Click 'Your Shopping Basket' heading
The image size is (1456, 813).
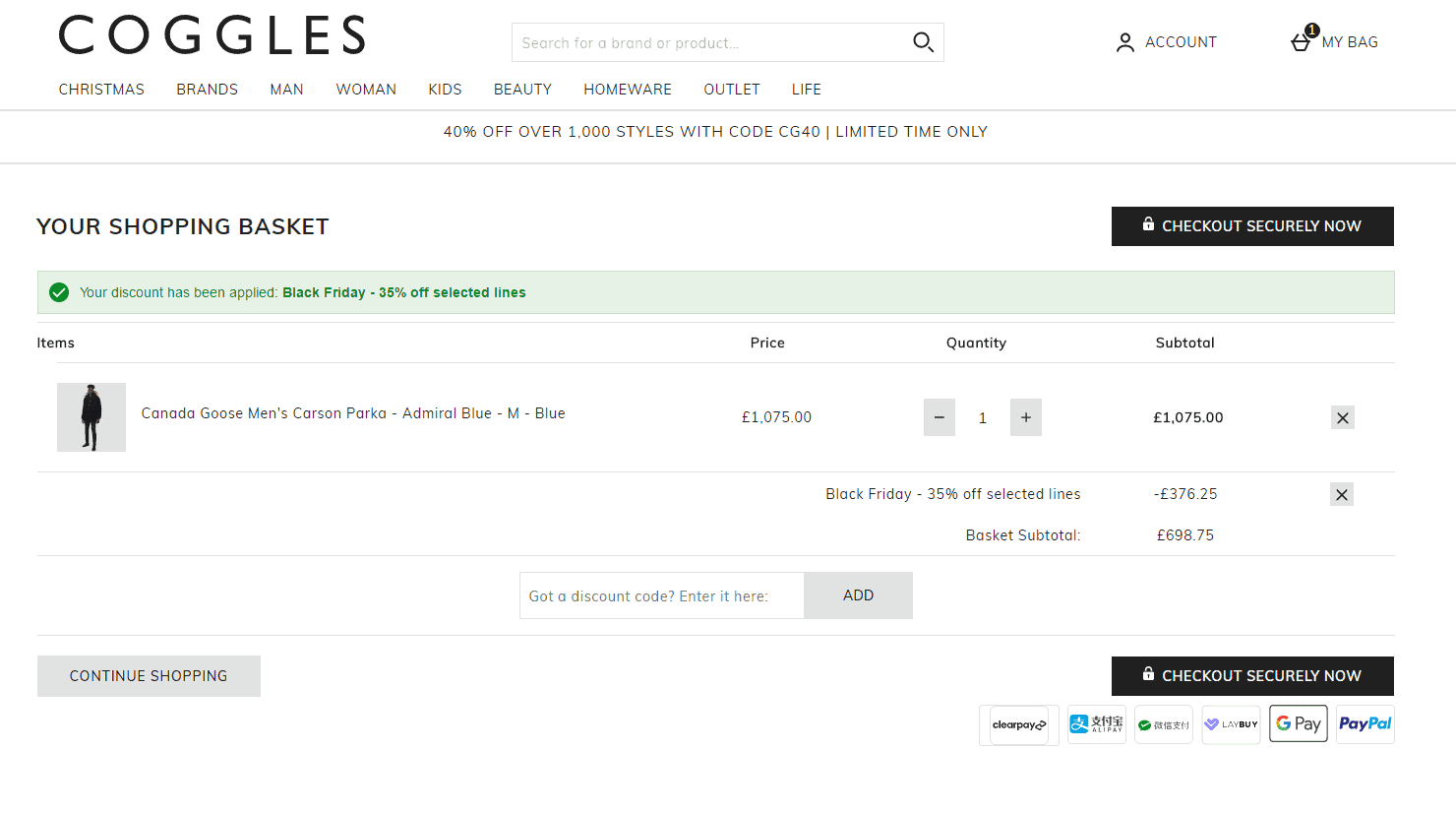pyautogui.click(x=183, y=226)
